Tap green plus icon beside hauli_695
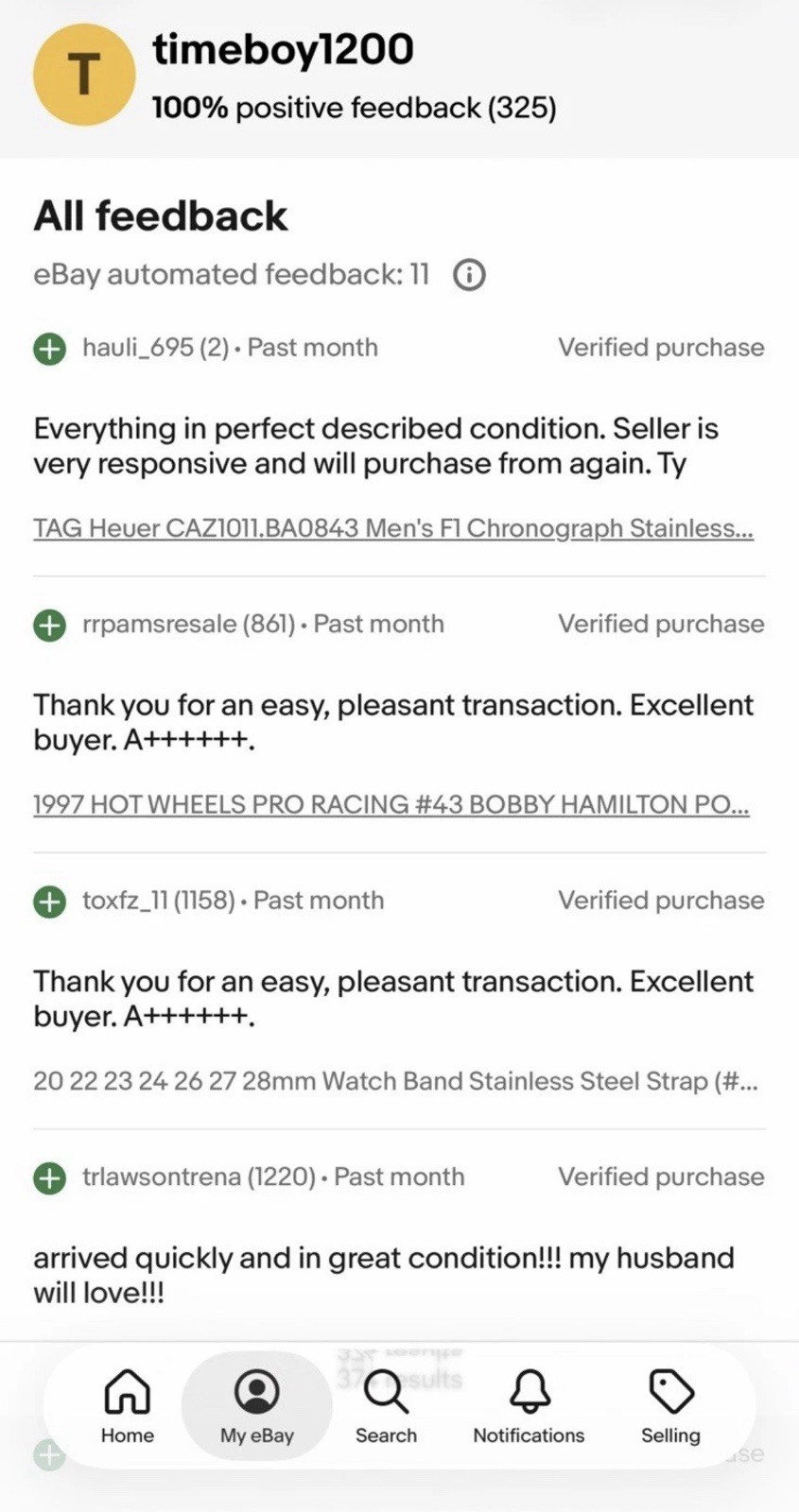 pos(49,349)
